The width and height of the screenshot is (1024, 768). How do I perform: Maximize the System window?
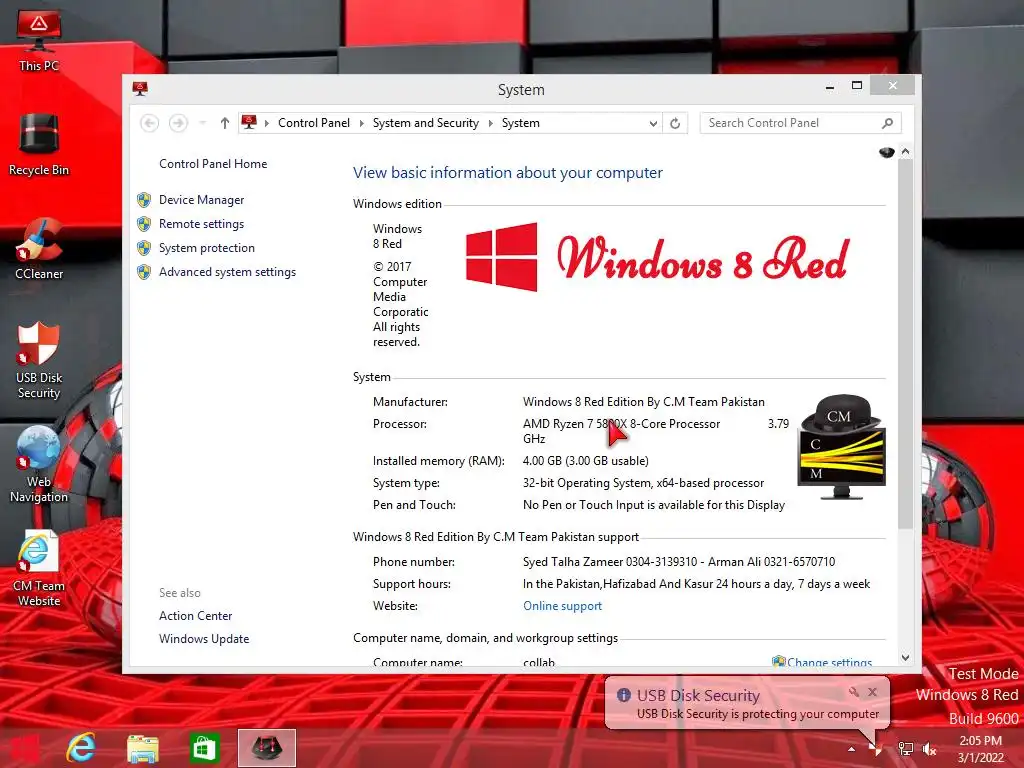(857, 86)
